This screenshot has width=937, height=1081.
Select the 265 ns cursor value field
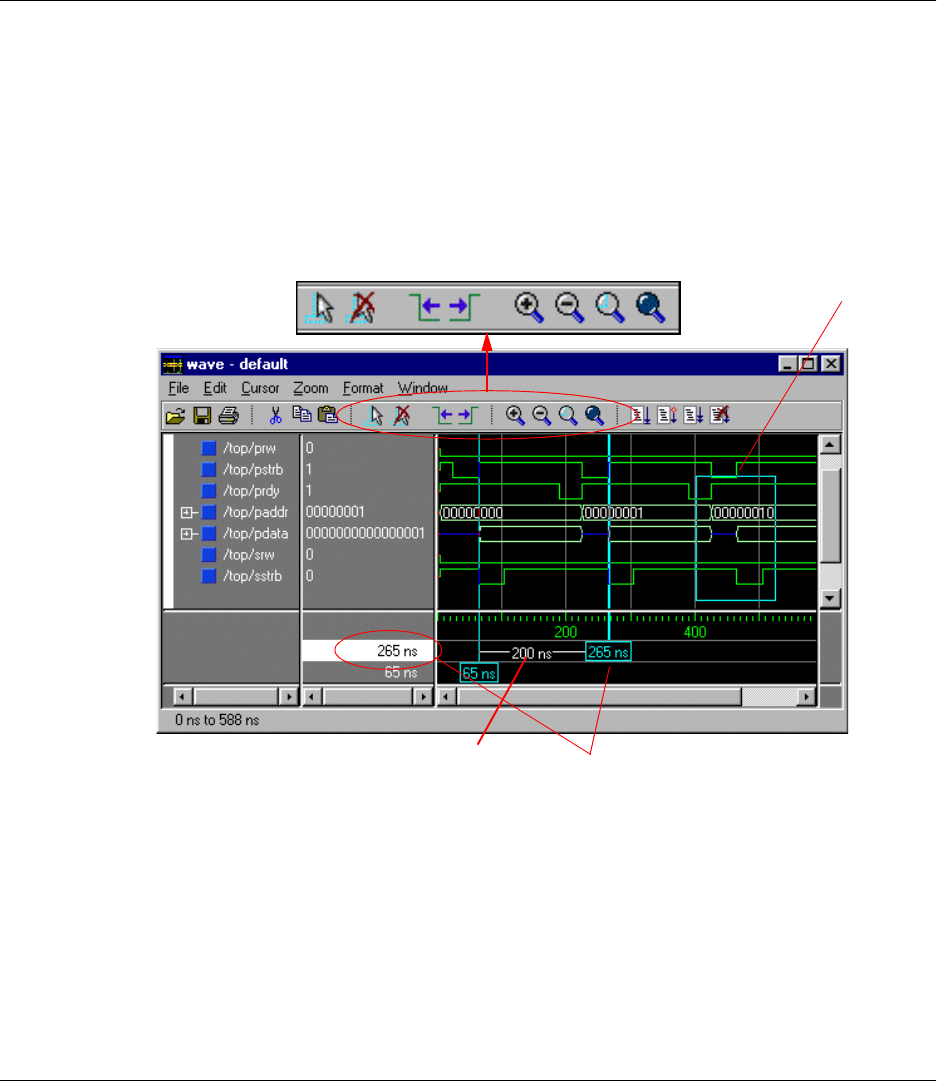point(369,651)
